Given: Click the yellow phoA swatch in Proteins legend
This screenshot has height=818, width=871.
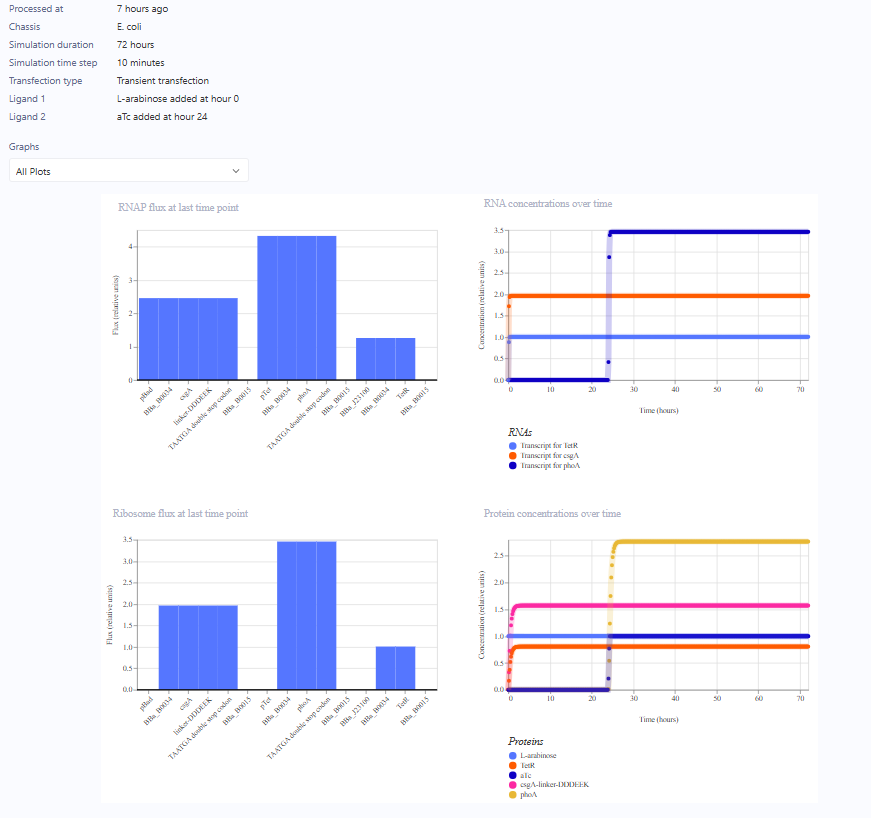Looking at the screenshot, I should (x=513, y=795).
